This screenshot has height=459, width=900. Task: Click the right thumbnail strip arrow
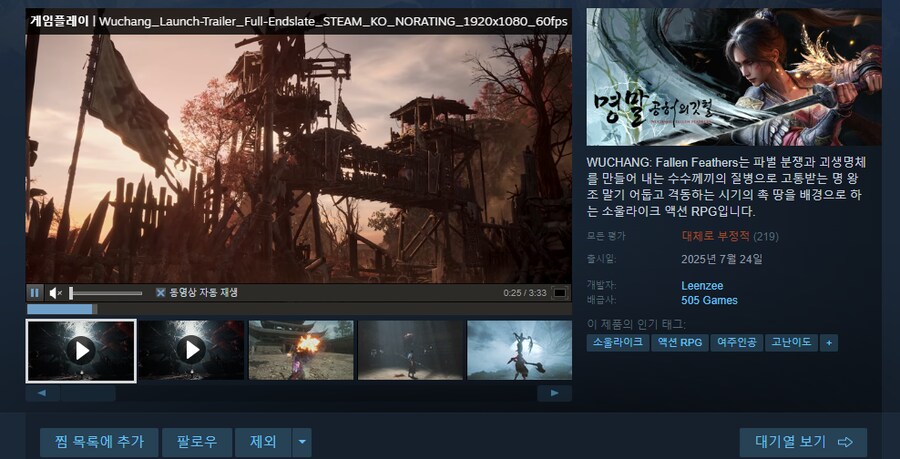554,393
